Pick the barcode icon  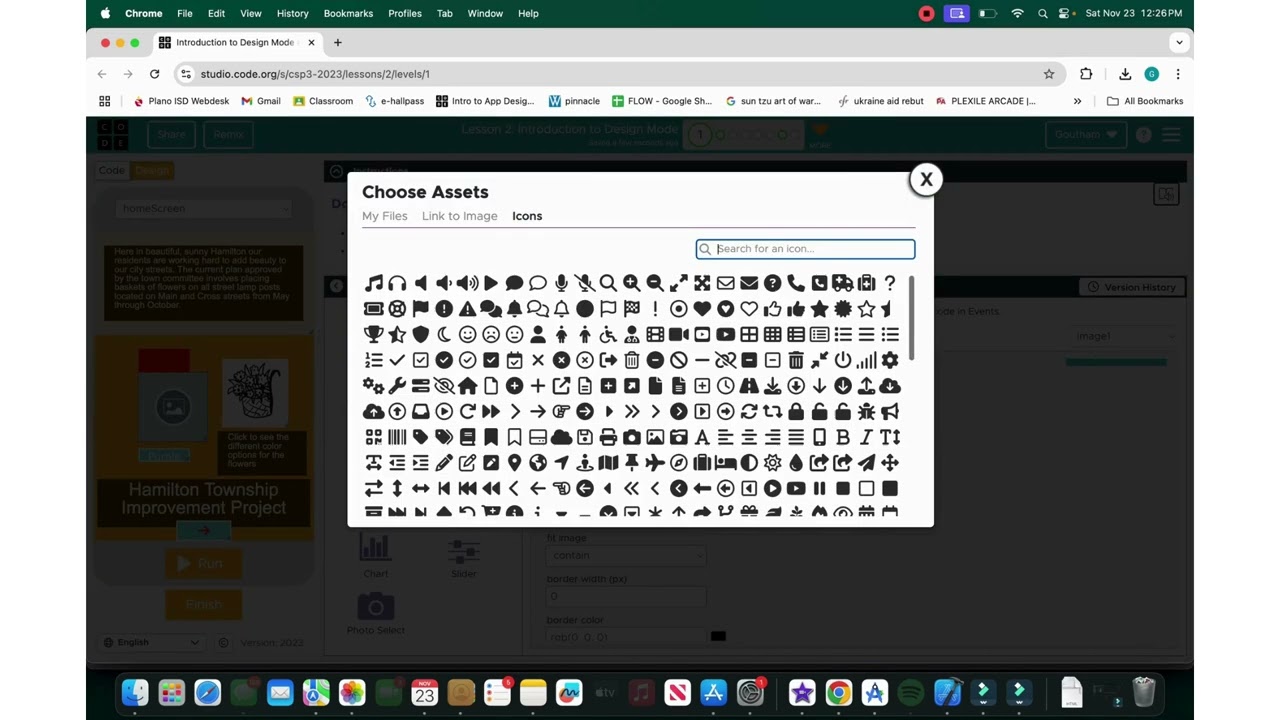pyautogui.click(x=397, y=437)
